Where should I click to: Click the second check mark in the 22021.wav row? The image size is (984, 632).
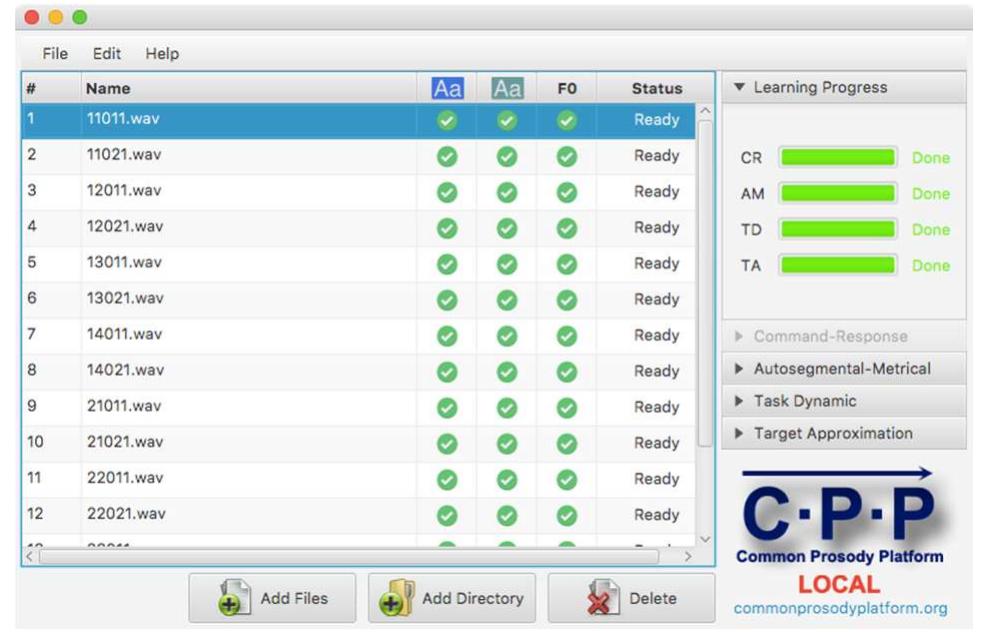tap(507, 515)
